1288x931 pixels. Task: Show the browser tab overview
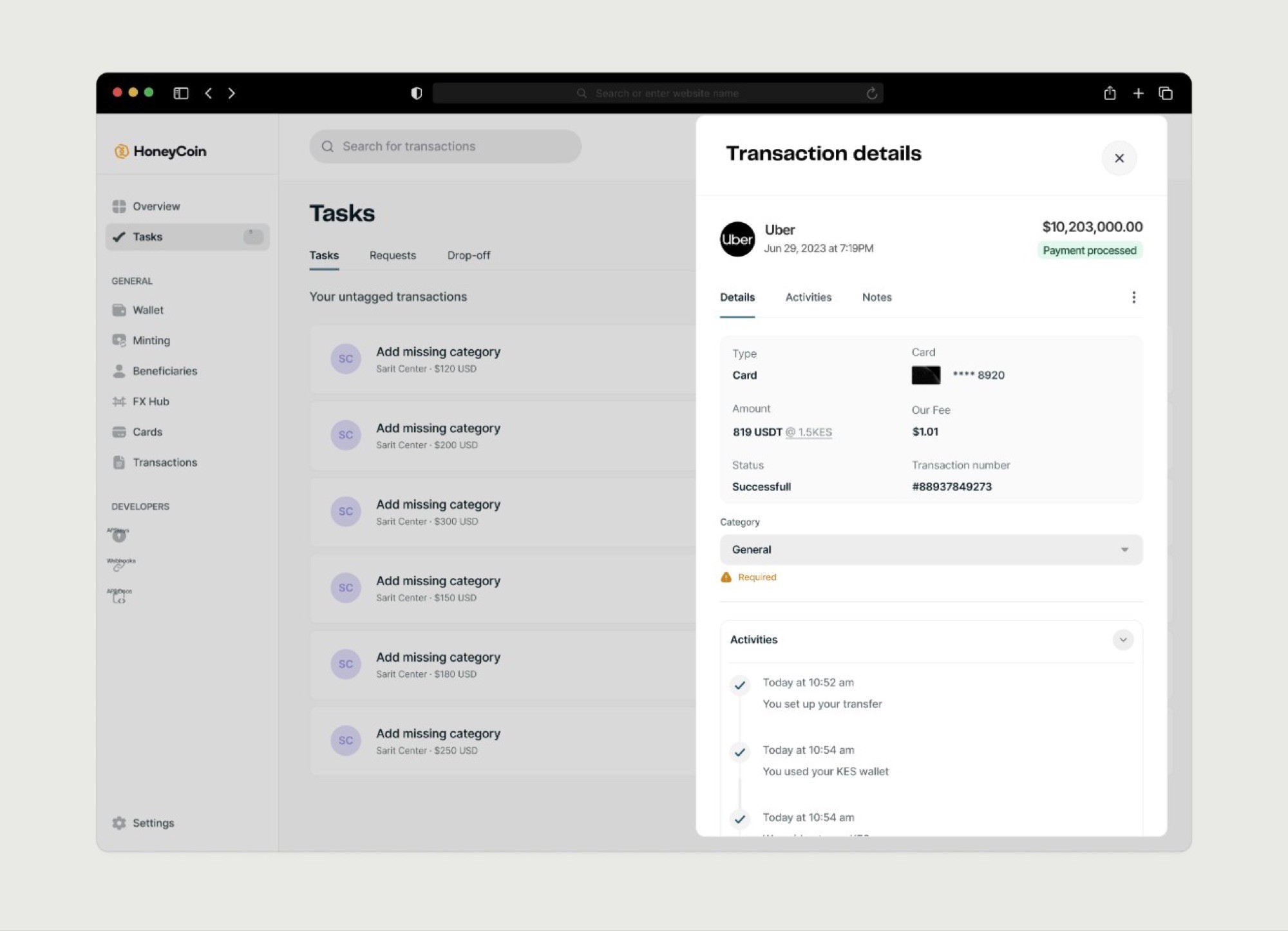tap(1166, 93)
